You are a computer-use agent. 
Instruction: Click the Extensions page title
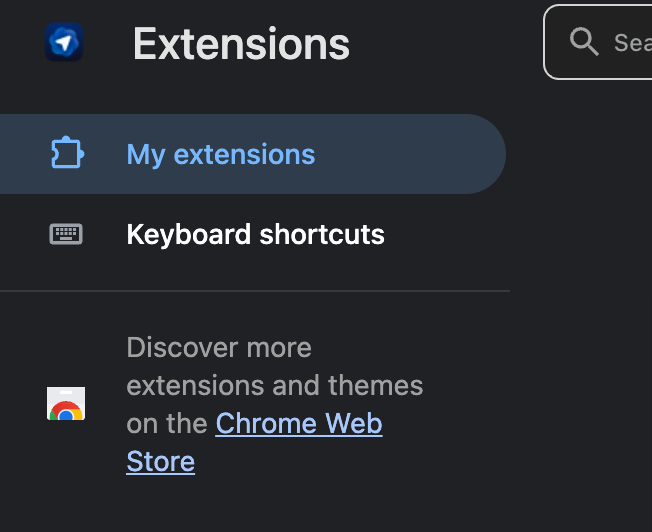point(241,44)
